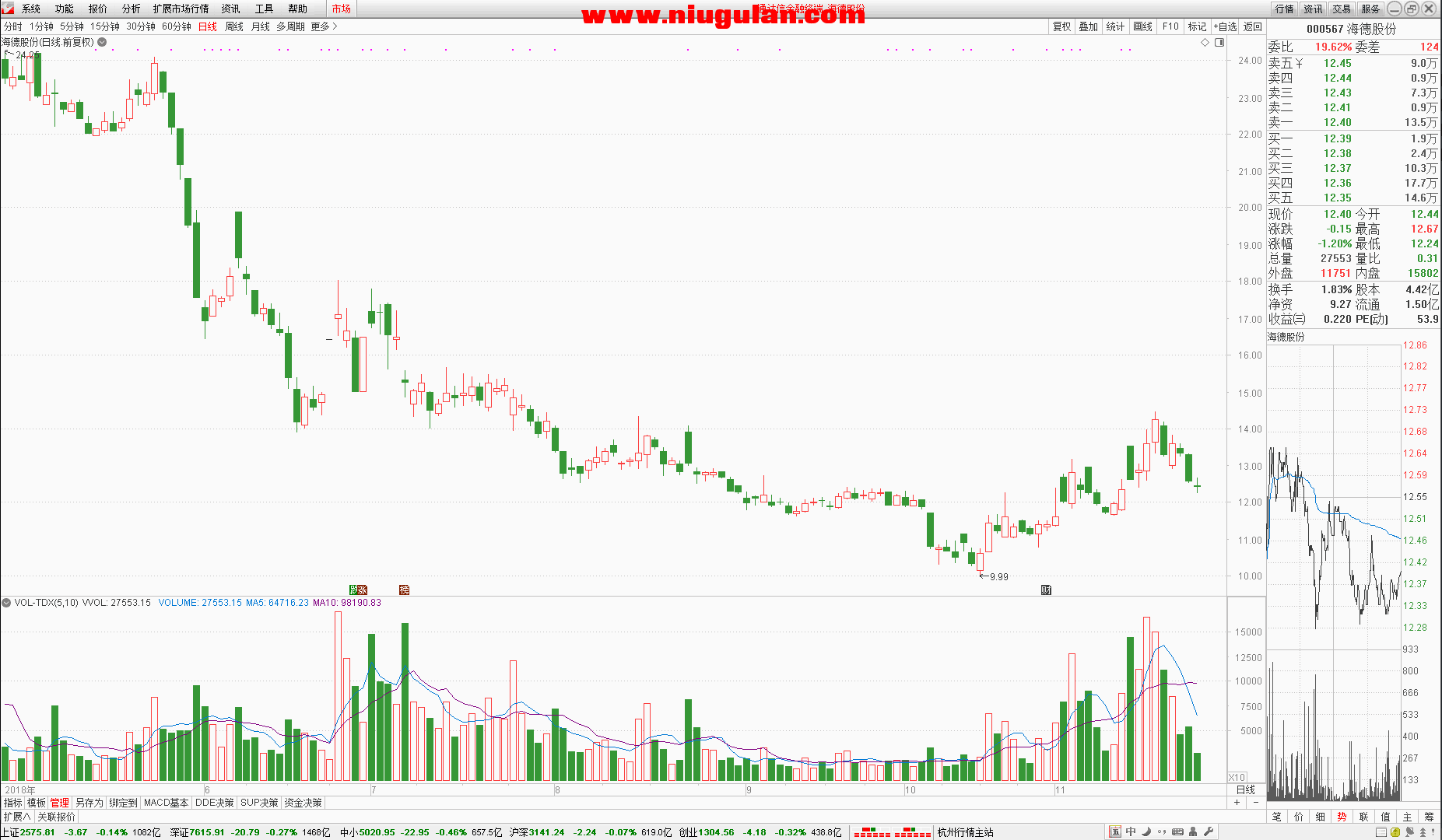Switch to 交易 section button
1442x840 pixels.
[x=1342, y=9]
